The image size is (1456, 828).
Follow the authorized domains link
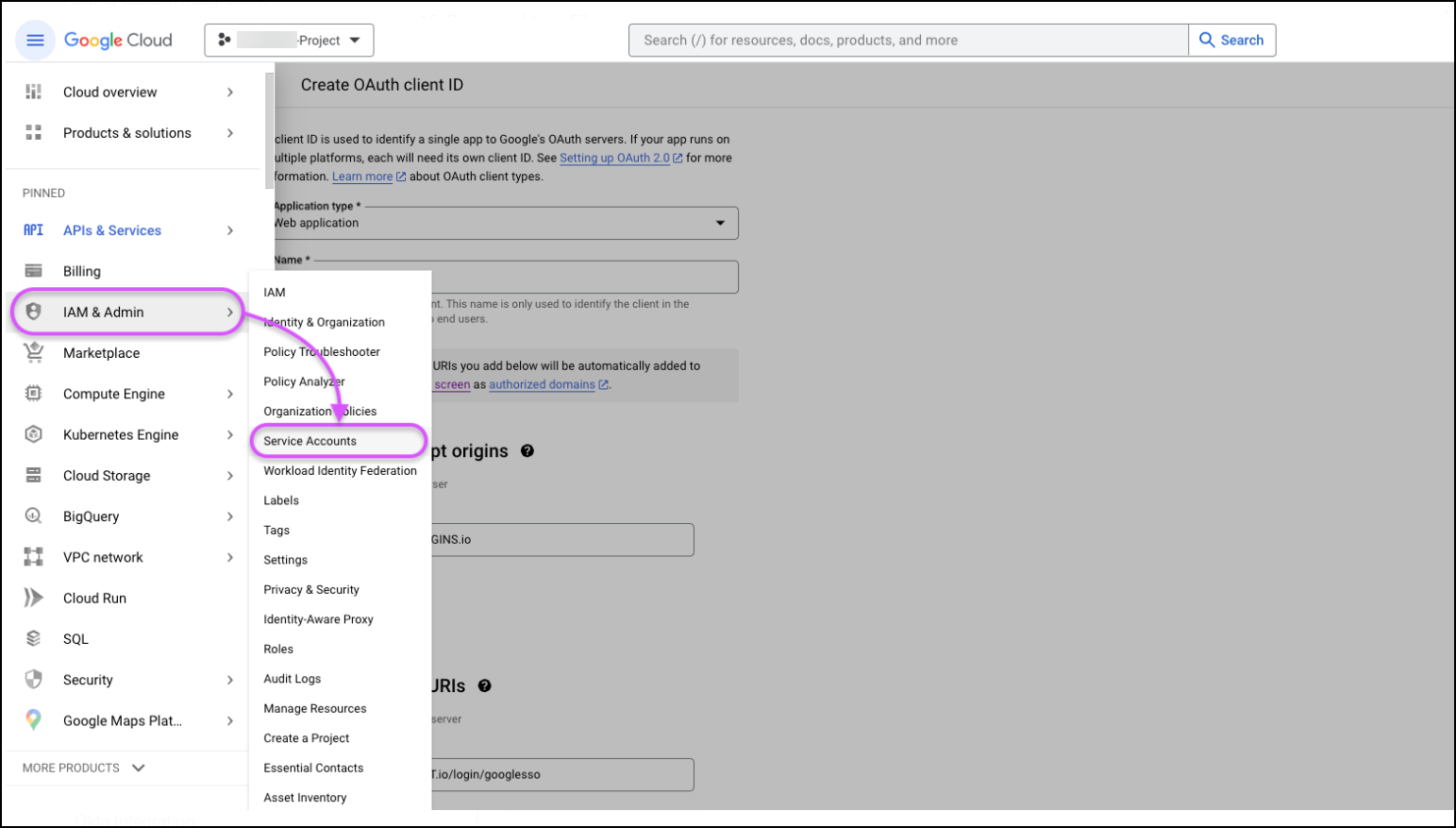(x=542, y=385)
